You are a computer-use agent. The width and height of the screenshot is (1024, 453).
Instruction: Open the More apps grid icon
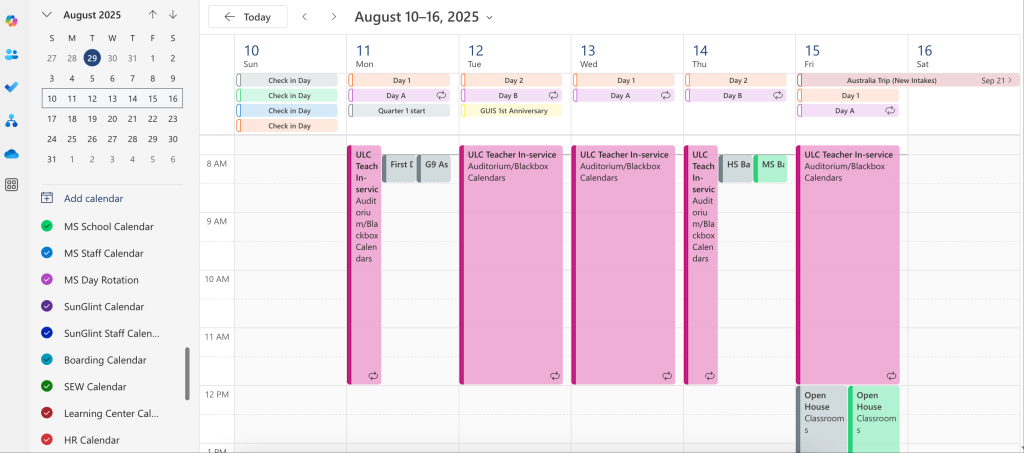(12, 185)
